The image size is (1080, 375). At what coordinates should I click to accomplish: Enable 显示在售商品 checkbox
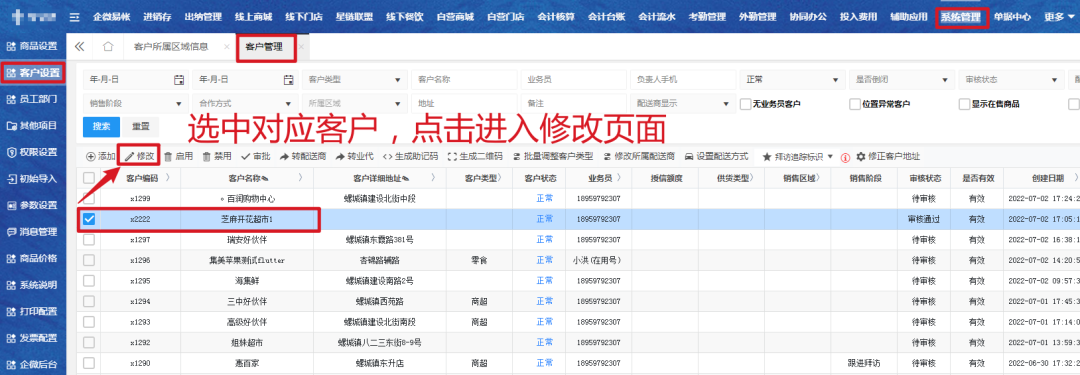coord(964,104)
